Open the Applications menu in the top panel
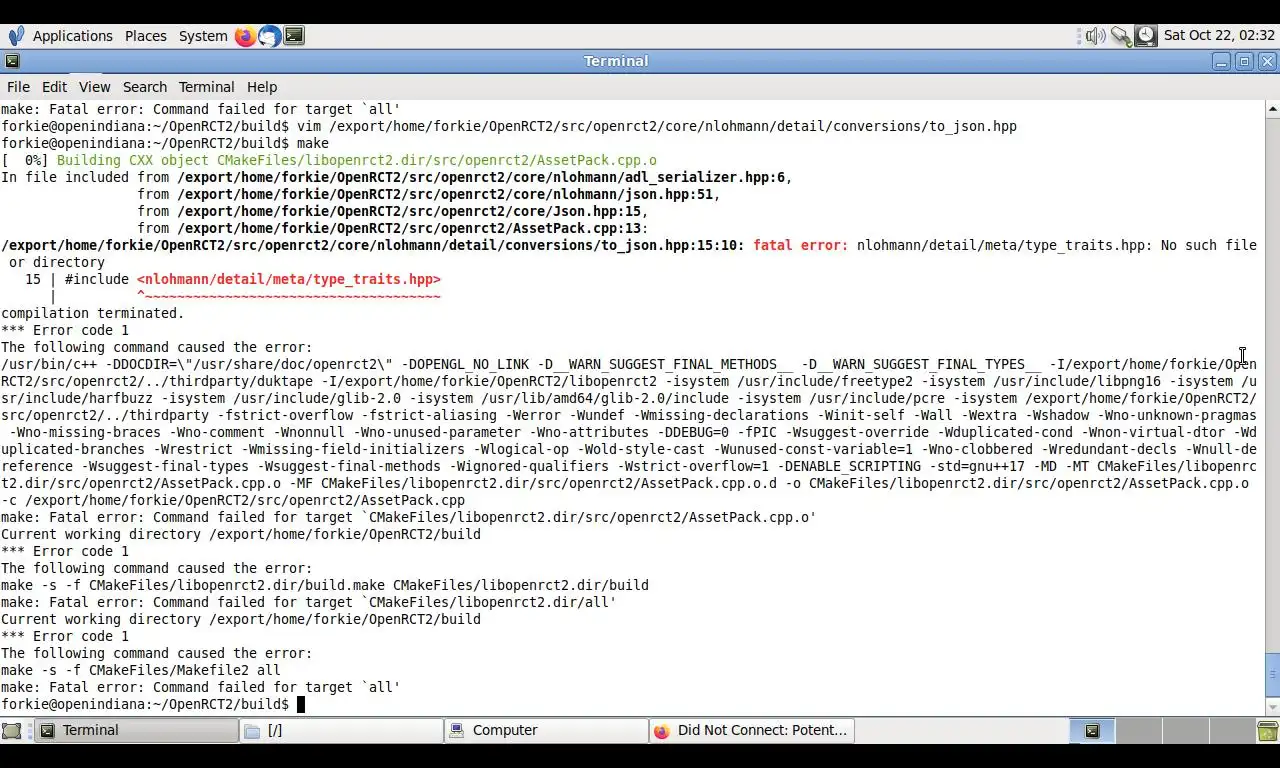The width and height of the screenshot is (1280, 768). [x=72, y=36]
